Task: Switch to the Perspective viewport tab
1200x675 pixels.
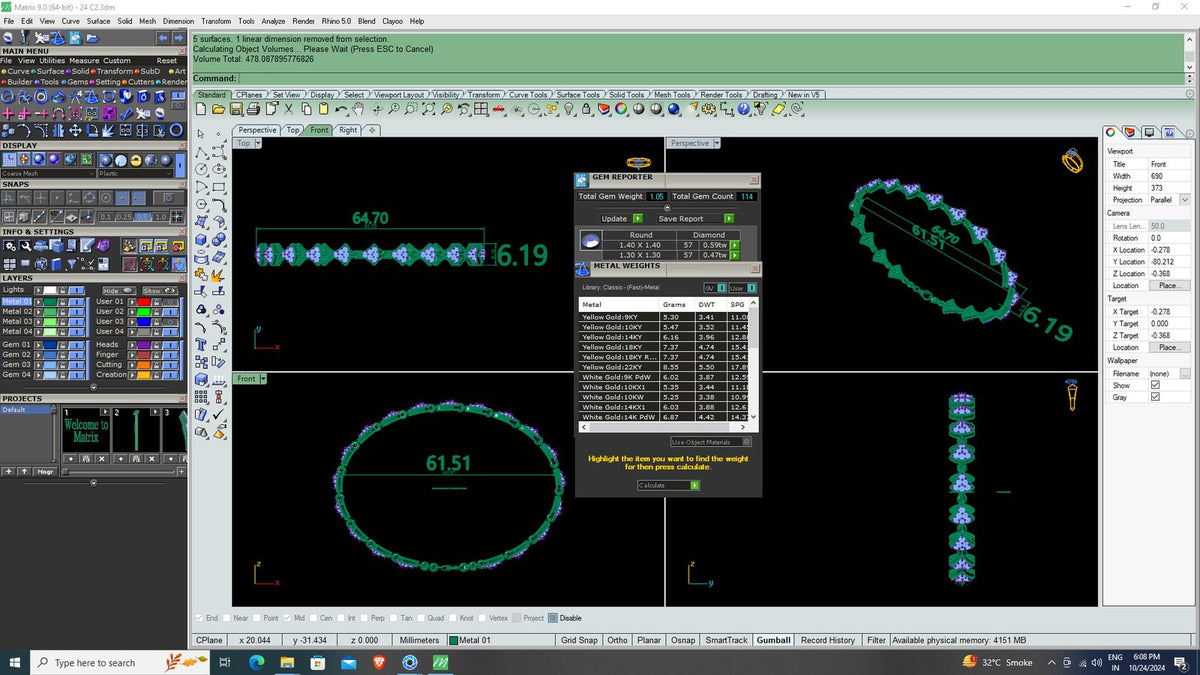Action: click(x=257, y=130)
